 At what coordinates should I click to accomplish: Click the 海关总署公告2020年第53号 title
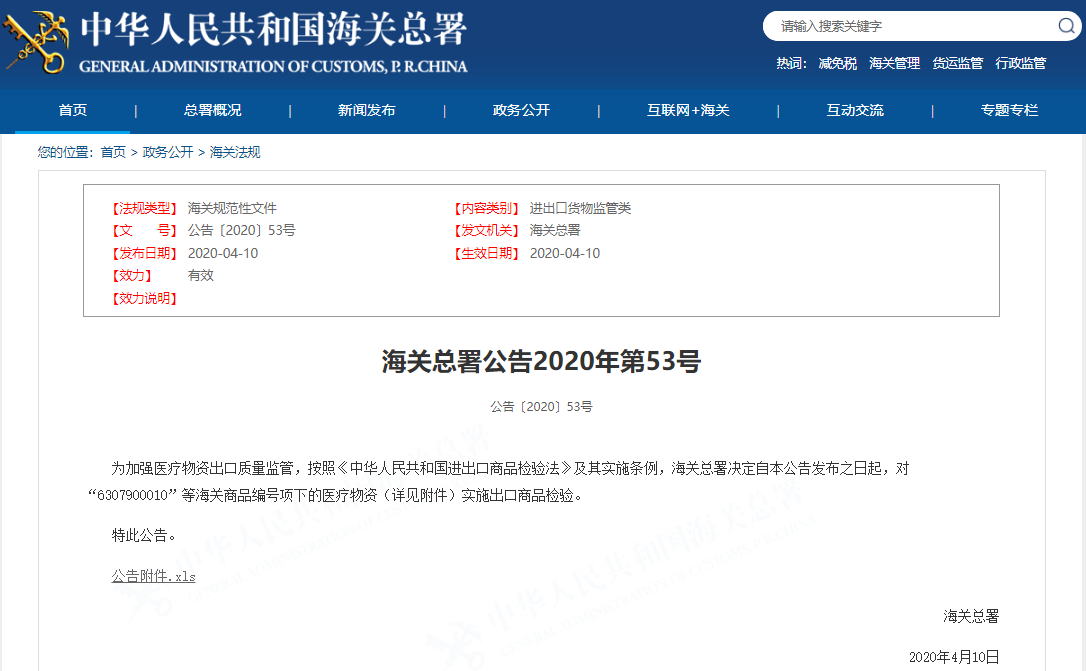point(541,362)
